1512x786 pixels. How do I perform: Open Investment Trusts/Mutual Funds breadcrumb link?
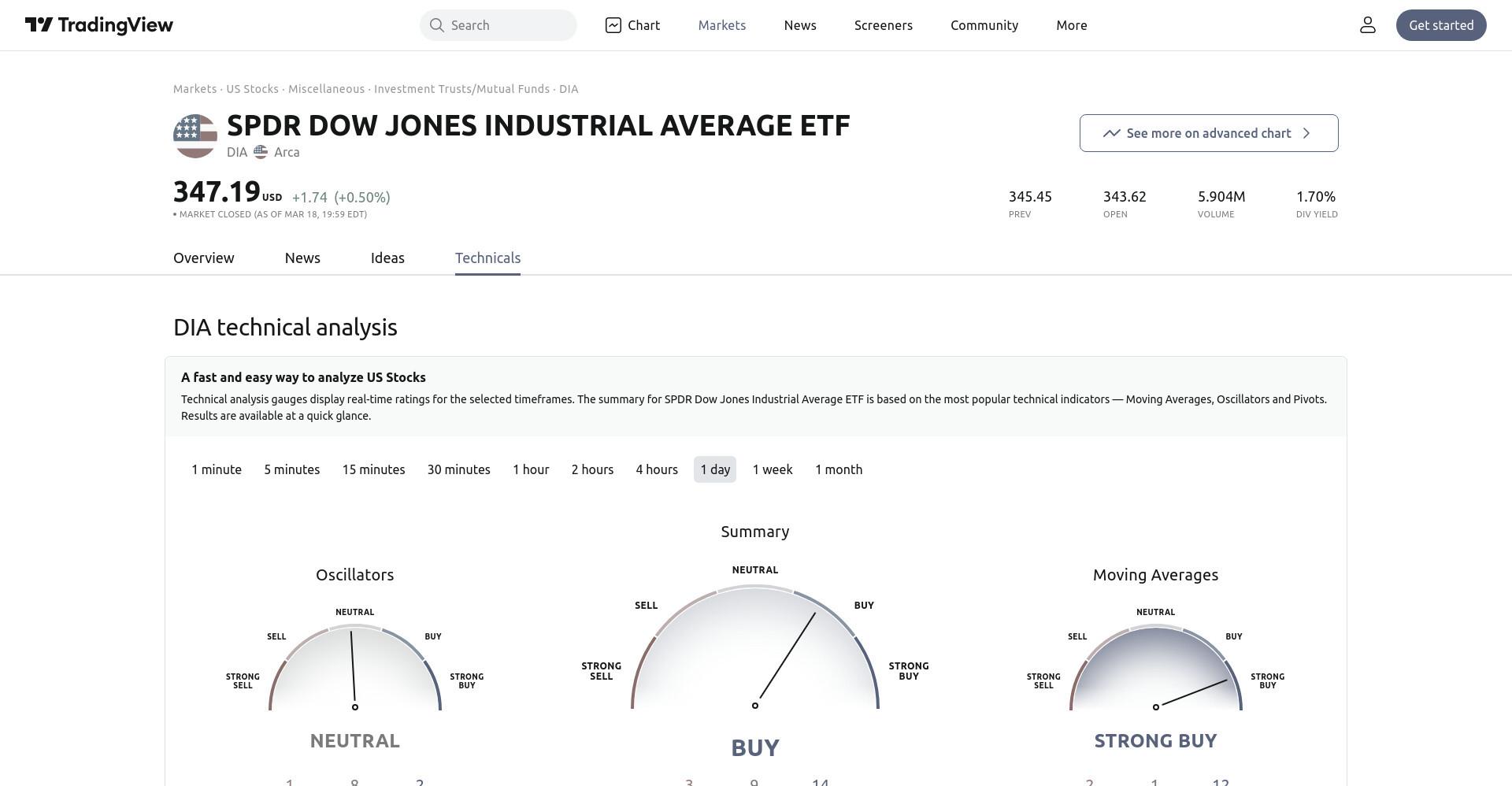[461, 89]
